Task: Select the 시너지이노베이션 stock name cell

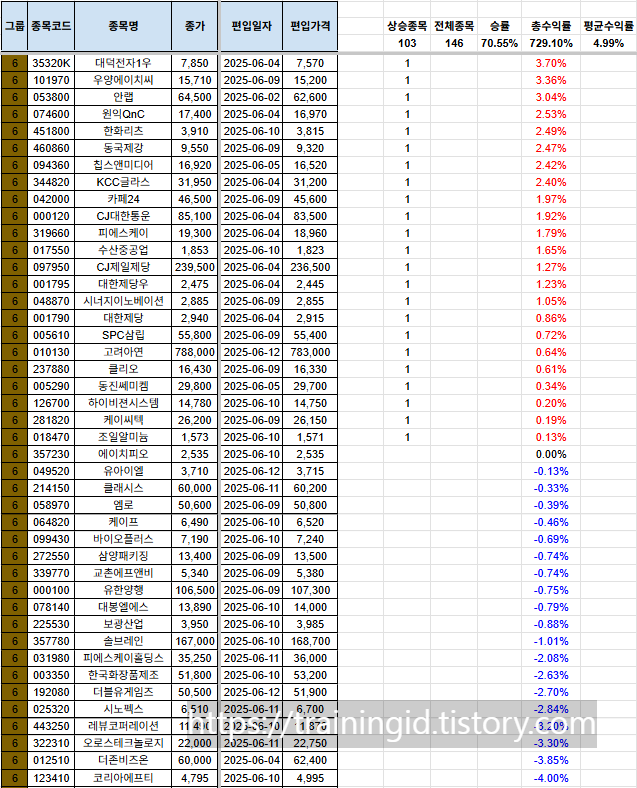Action: (x=123, y=302)
